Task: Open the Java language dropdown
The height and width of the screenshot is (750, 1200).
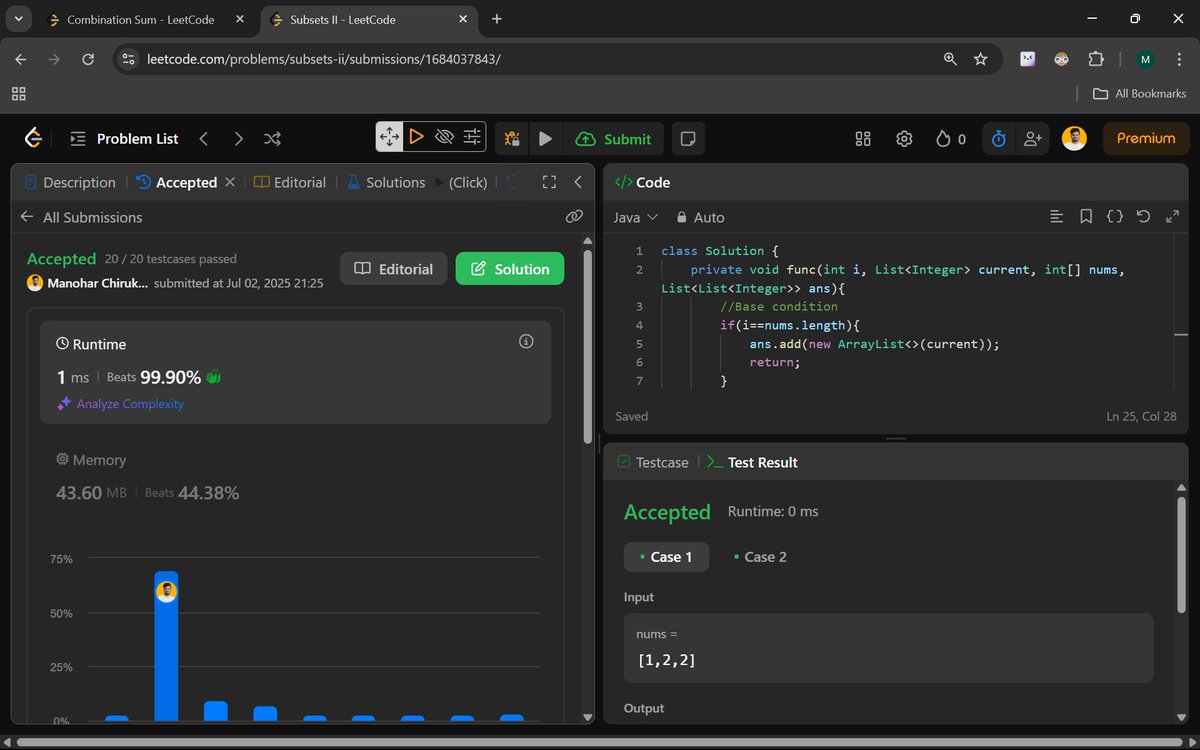Action: (635, 217)
